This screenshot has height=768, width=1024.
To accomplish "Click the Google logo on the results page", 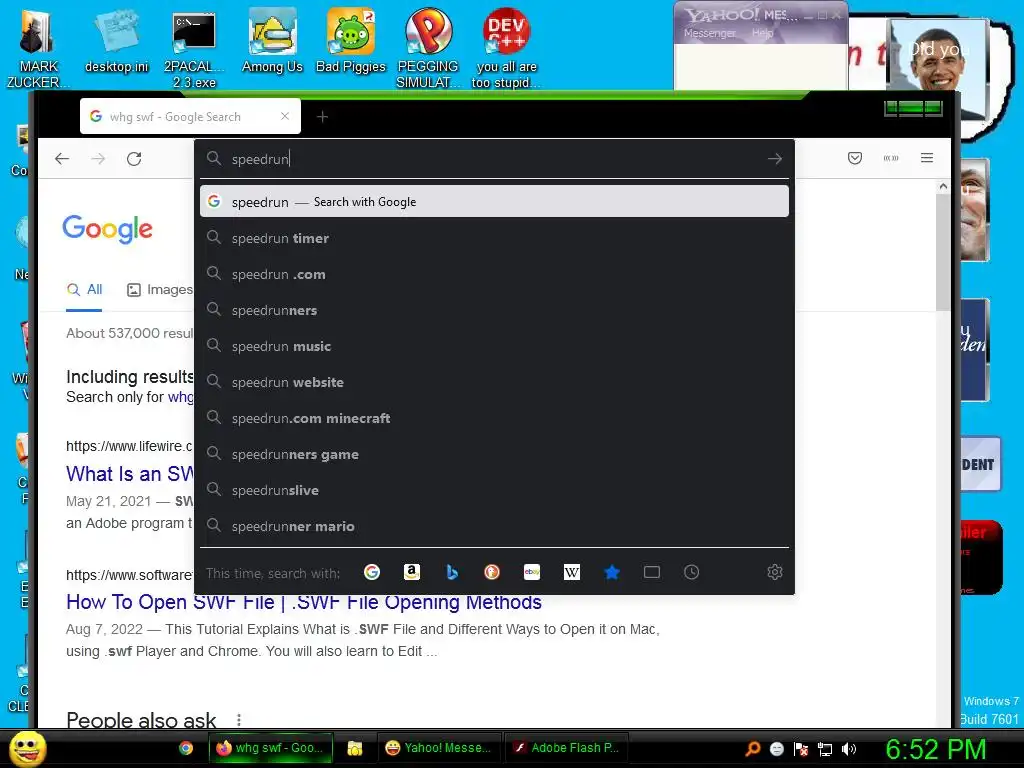I will [x=108, y=229].
